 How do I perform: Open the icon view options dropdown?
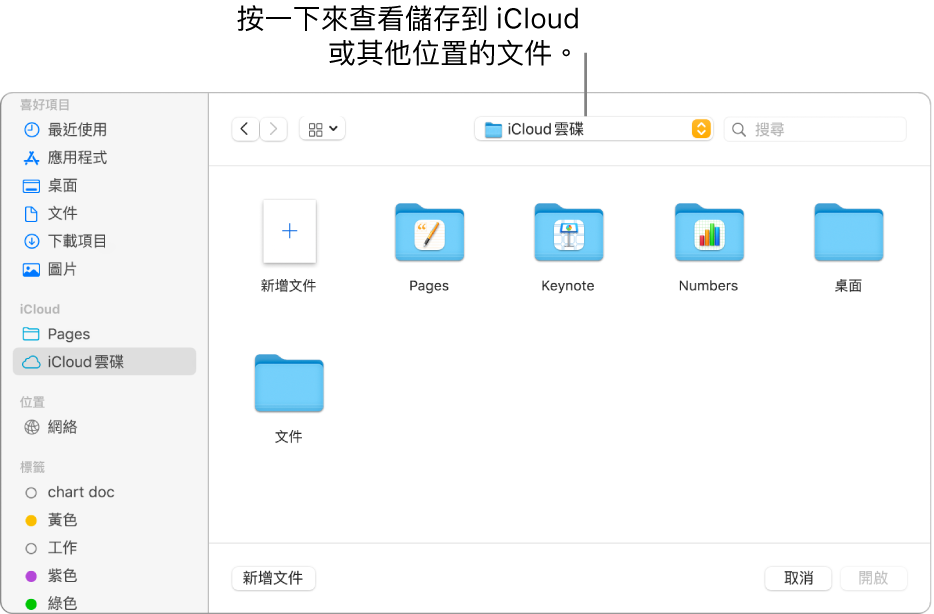(x=323, y=129)
